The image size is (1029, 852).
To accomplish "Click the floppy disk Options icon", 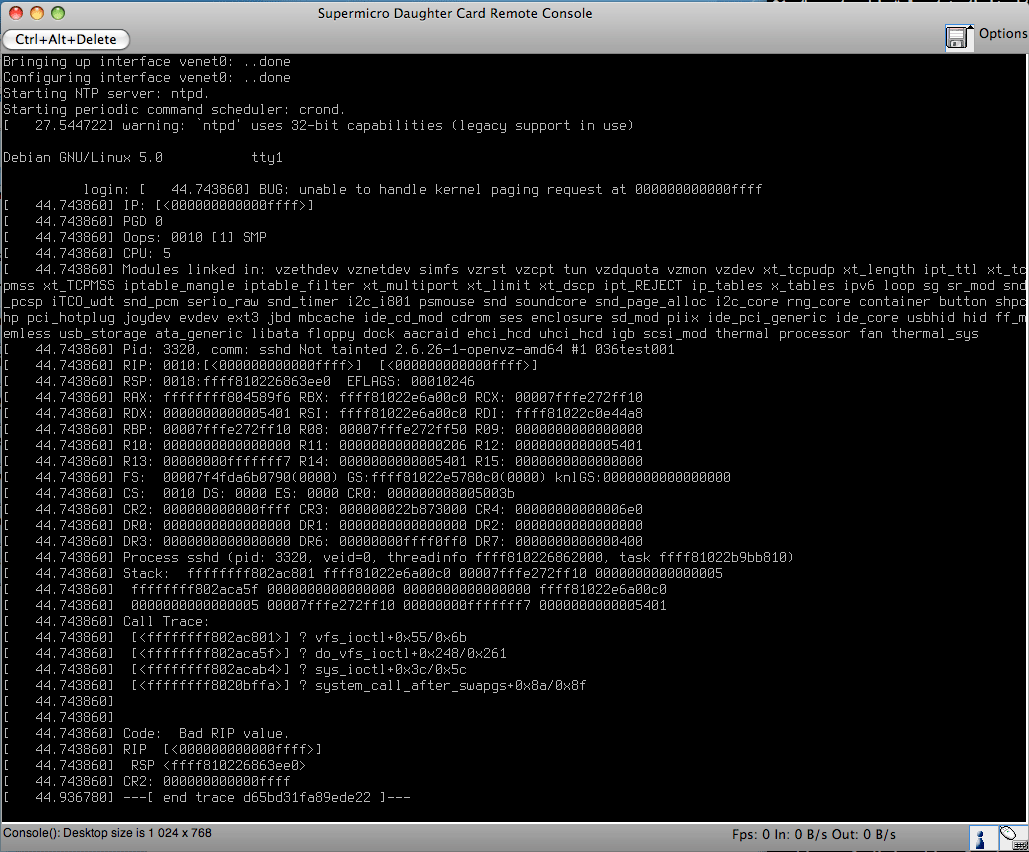I will pos(957,38).
